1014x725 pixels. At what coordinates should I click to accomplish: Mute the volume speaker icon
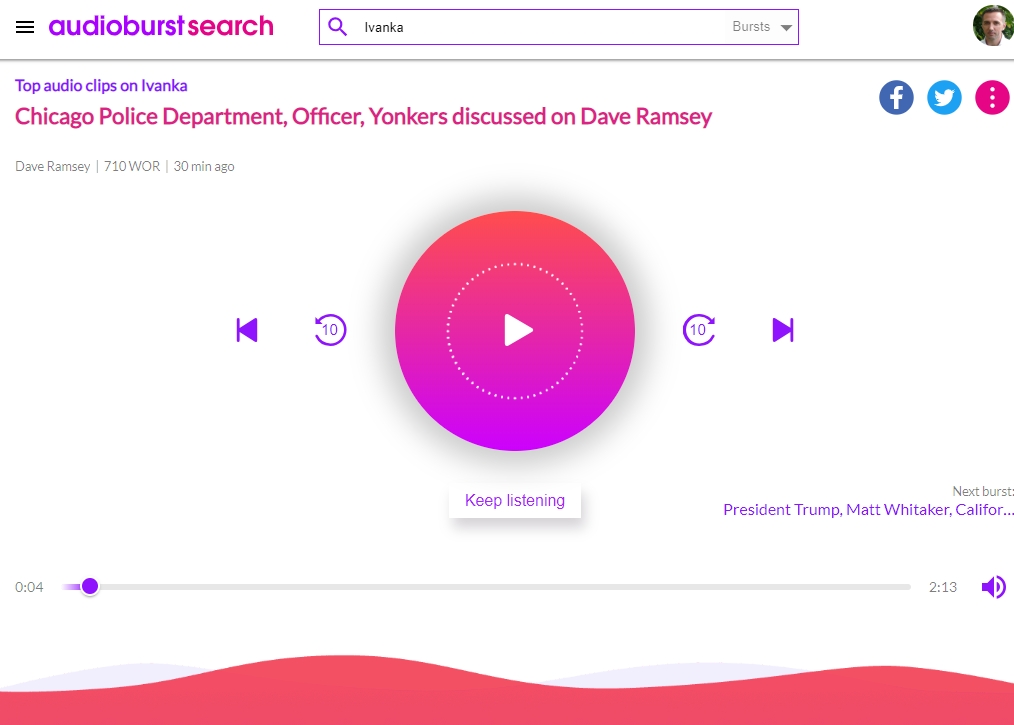pyautogui.click(x=993, y=587)
